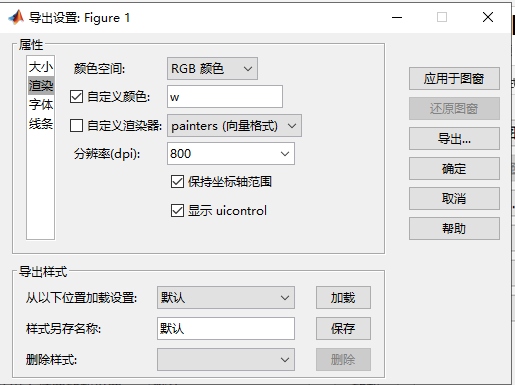The image size is (515, 385).
Task: Open the 删除样式 dropdown list
Action: coord(226,360)
